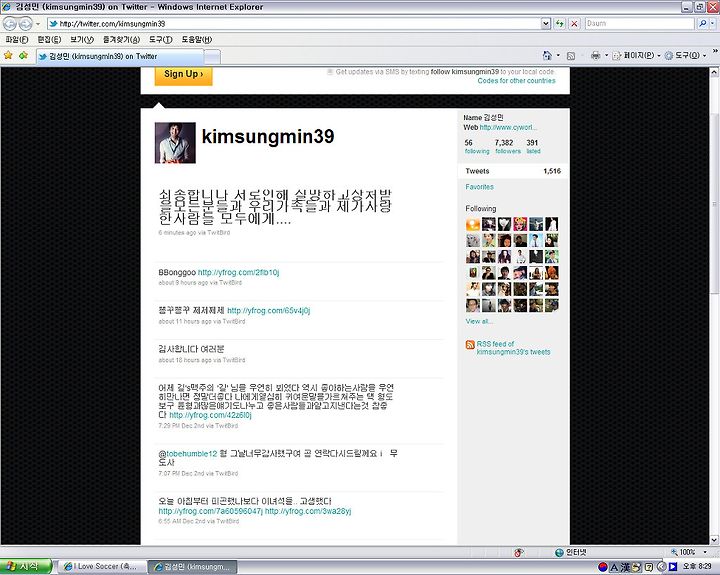Screen dimensions: 720x575
Task: Click the Home toolbar icon
Action: [x=547, y=56]
